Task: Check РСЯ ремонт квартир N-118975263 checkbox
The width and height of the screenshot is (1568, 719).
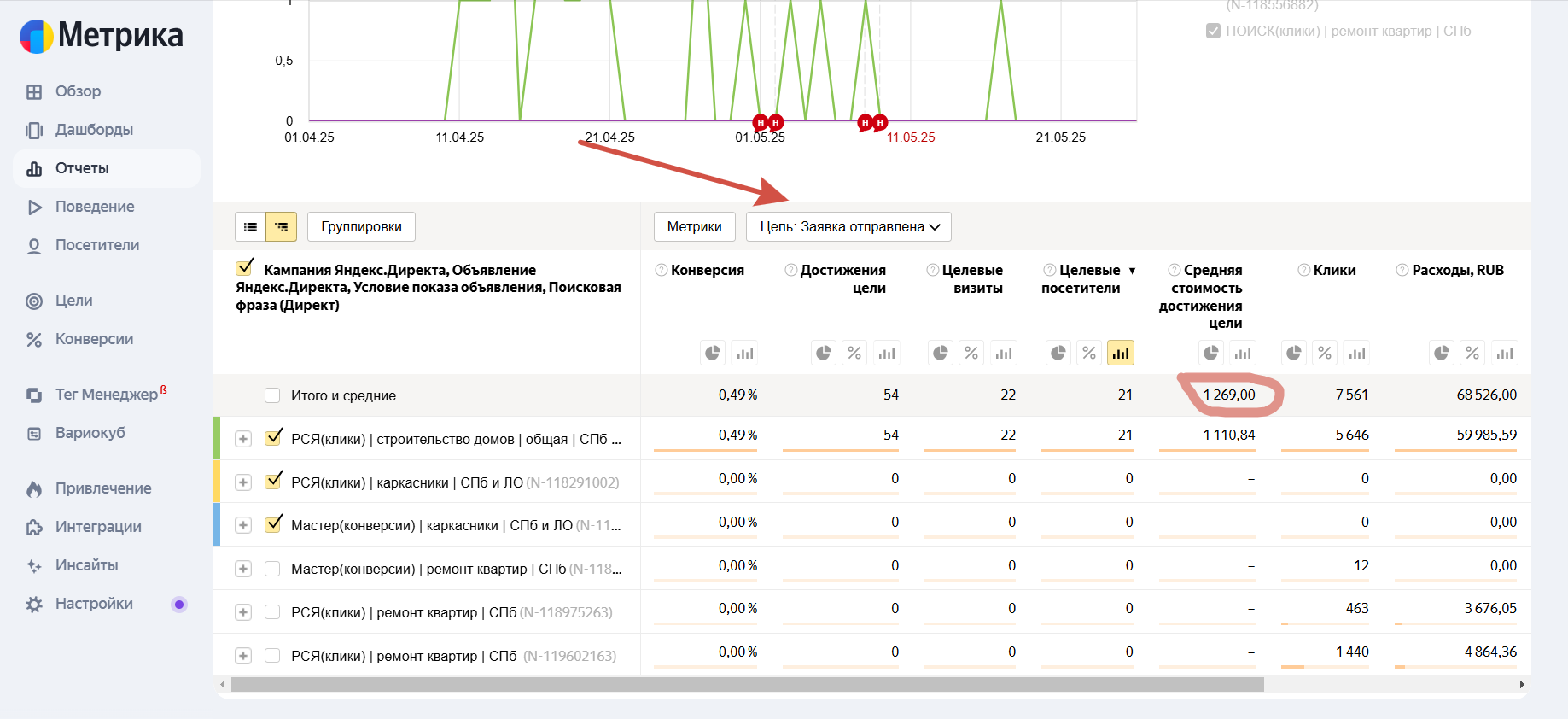Action: (x=272, y=612)
